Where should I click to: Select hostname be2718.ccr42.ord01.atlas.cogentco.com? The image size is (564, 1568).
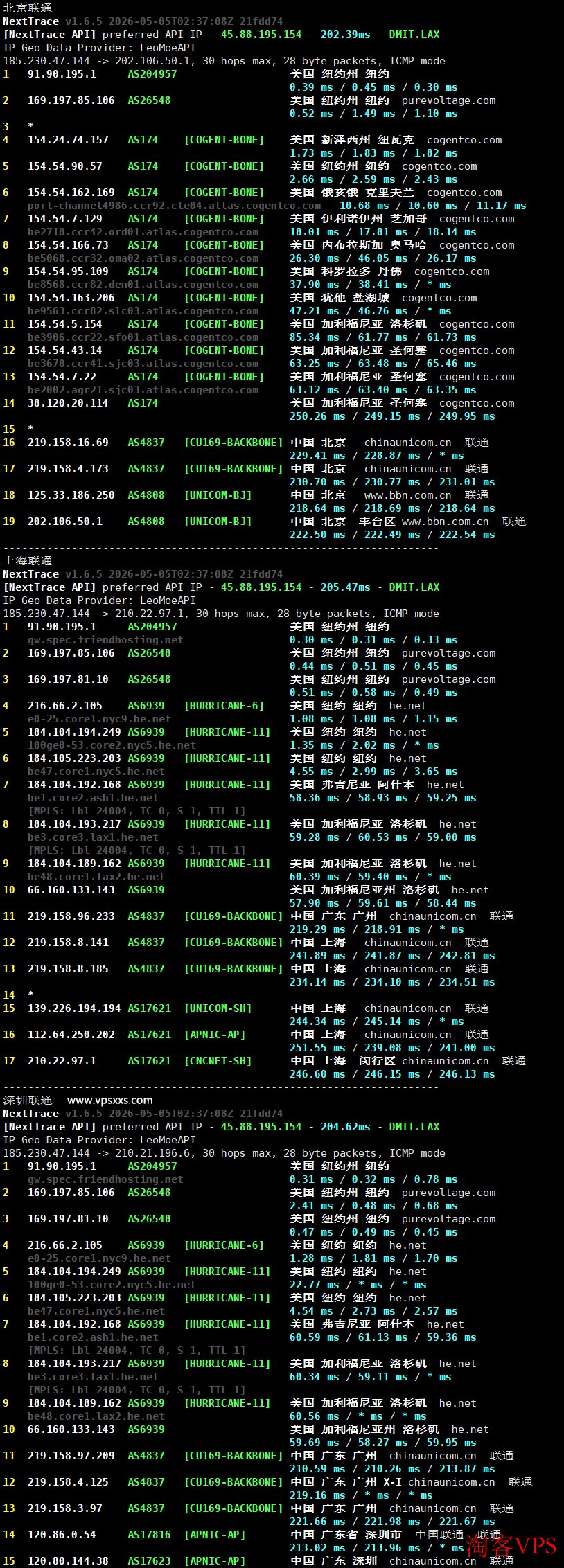(143, 232)
